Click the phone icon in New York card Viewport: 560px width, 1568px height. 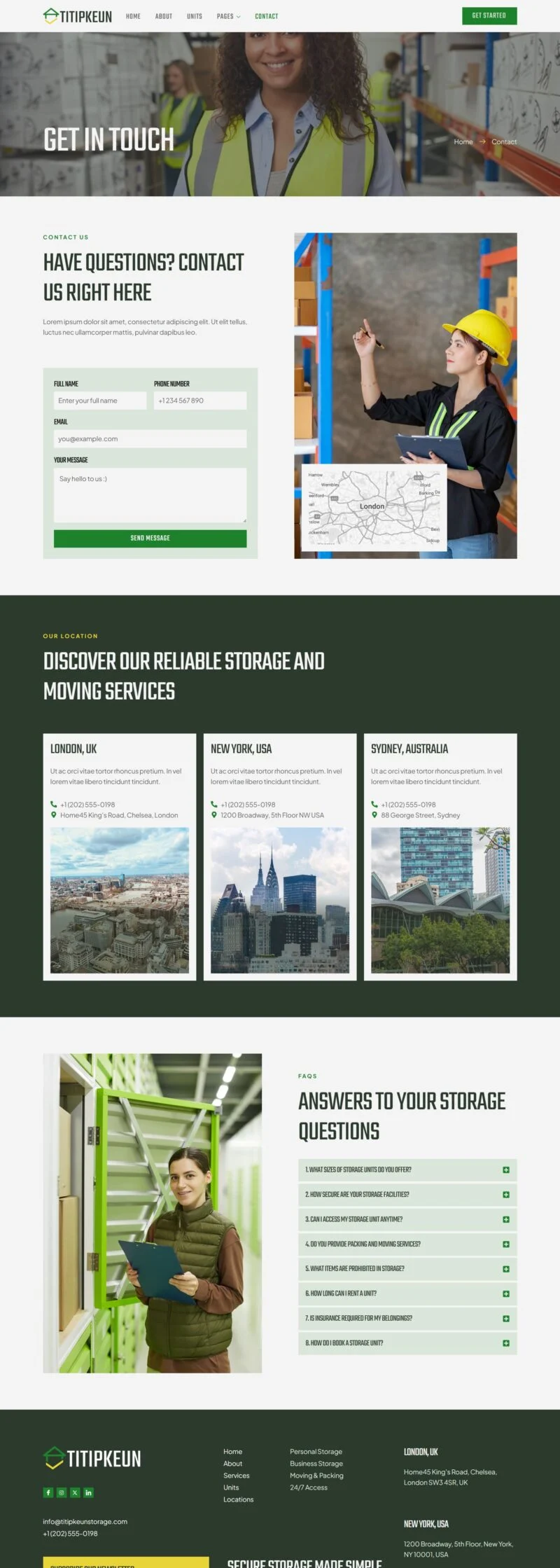coord(214,805)
